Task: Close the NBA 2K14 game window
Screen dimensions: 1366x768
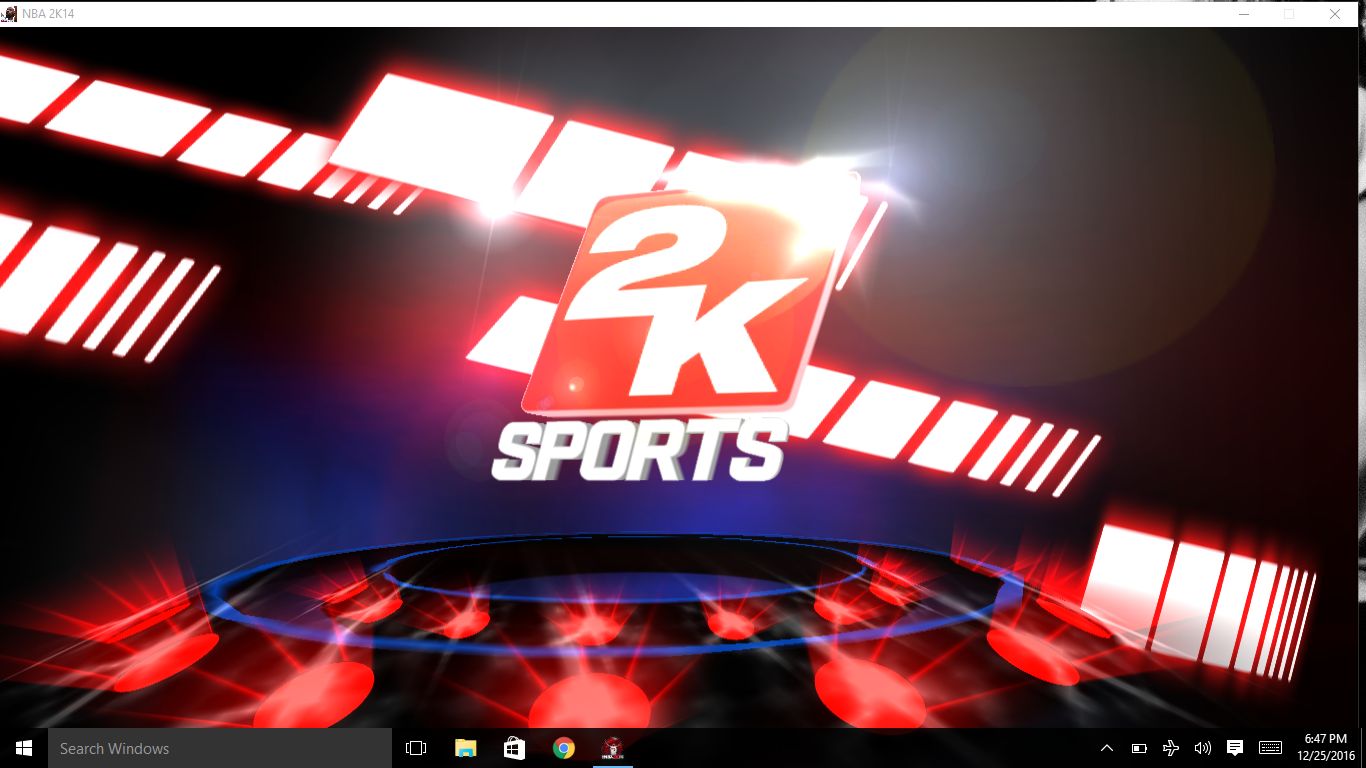Action: (1335, 14)
